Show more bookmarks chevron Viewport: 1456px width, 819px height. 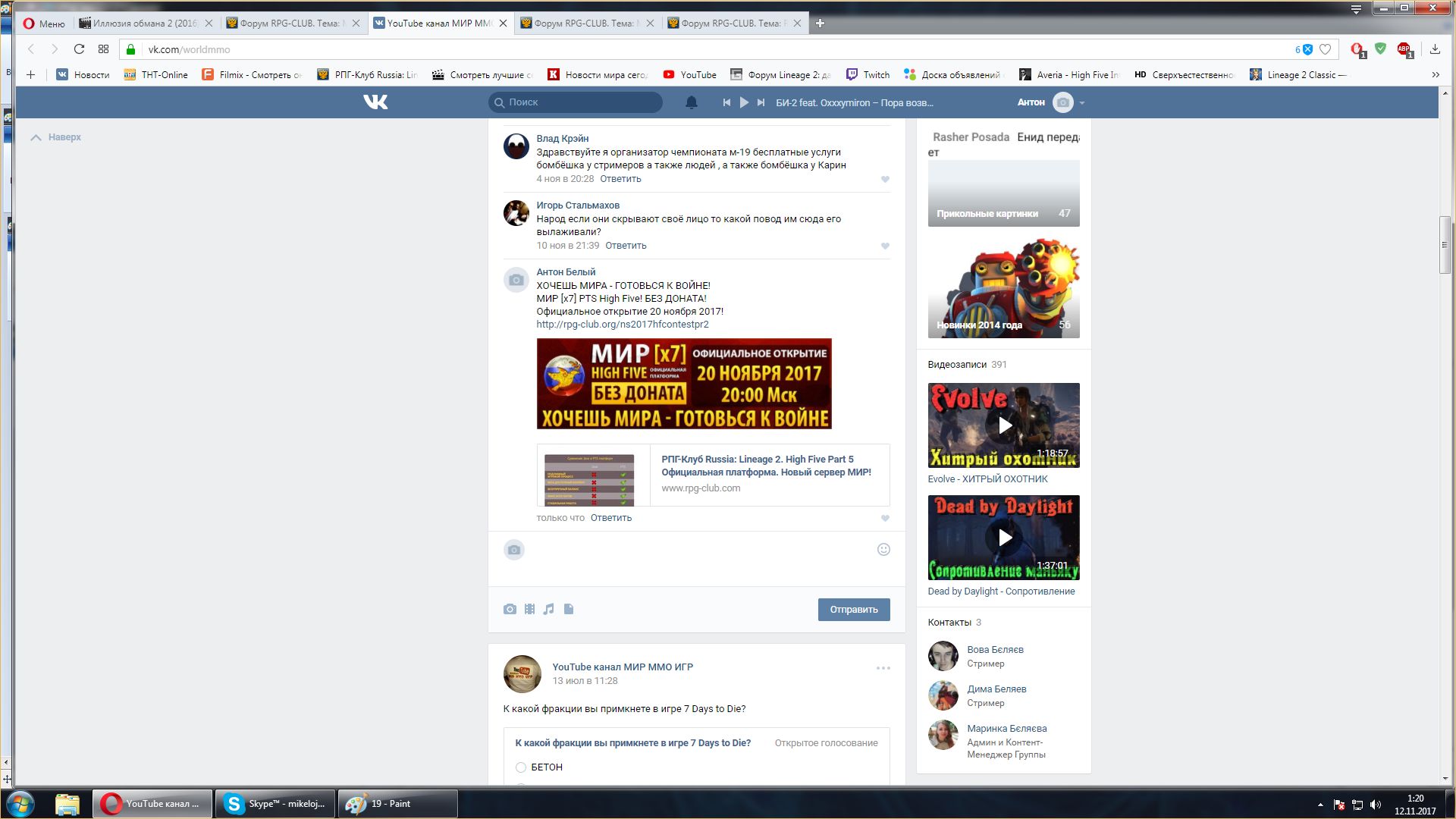(1435, 74)
